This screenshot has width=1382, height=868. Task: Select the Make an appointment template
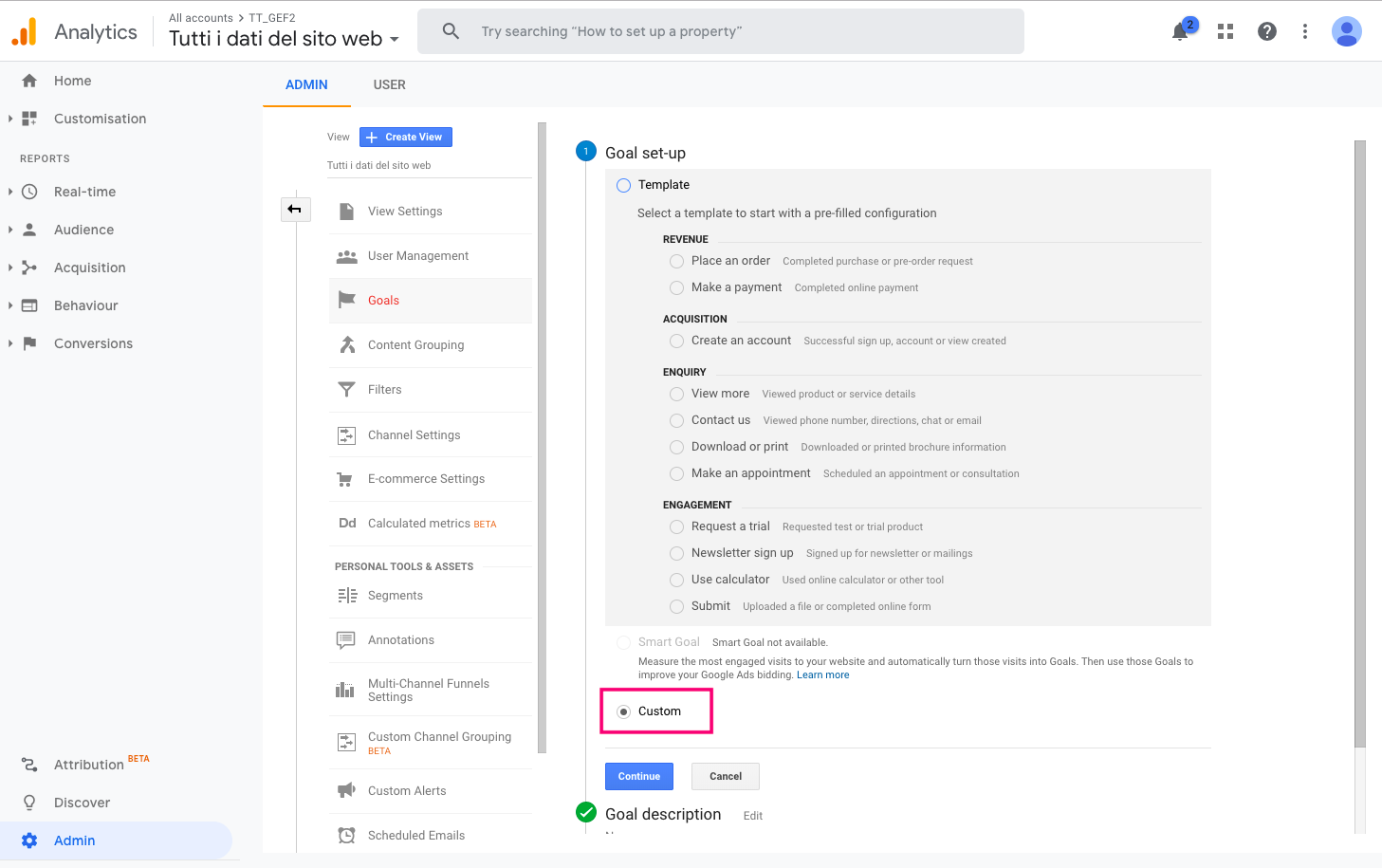676,473
